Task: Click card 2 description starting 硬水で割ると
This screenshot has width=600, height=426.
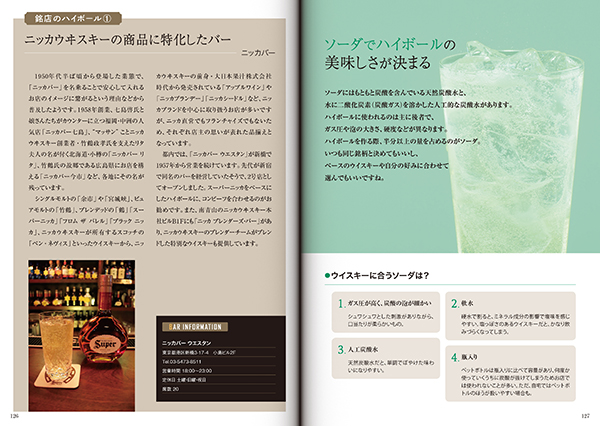Action: pyautogui.click(x=515, y=324)
